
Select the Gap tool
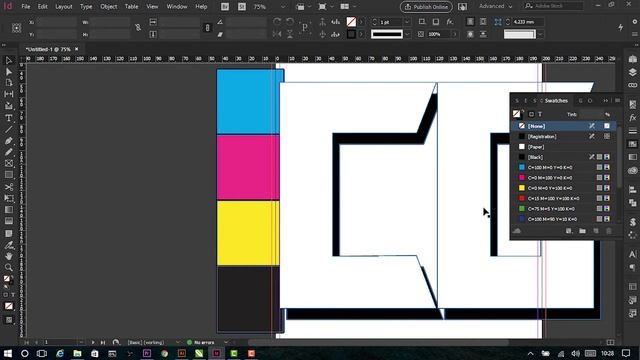(x=9, y=94)
